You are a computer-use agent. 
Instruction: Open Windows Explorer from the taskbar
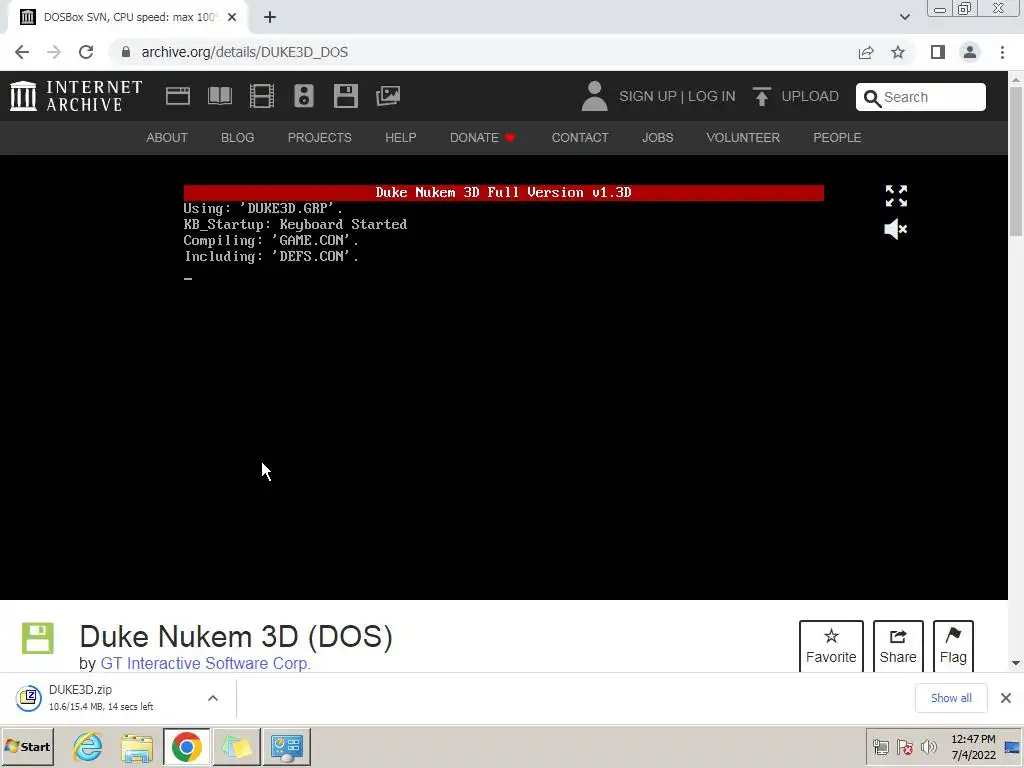pos(136,747)
